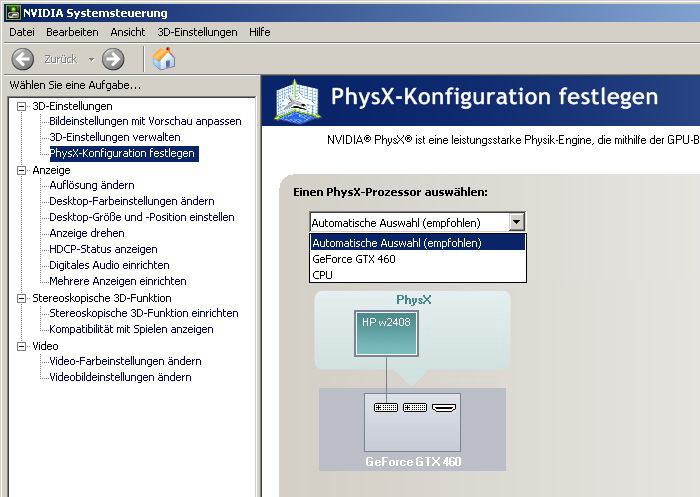700x497 pixels.
Task: Go to the home page icon
Action: point(164,58)
